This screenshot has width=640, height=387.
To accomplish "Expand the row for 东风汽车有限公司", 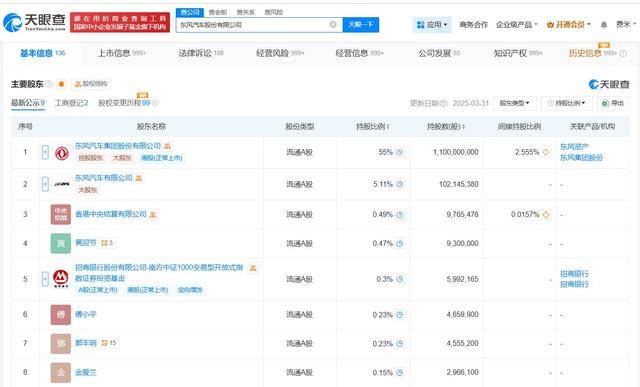I will (45, 184).
